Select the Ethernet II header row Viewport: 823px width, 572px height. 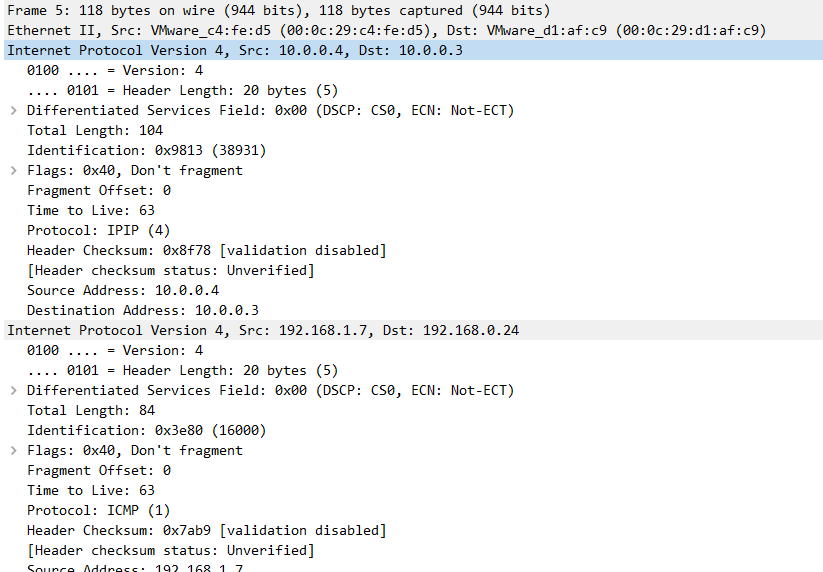click(x=413, y=30)
